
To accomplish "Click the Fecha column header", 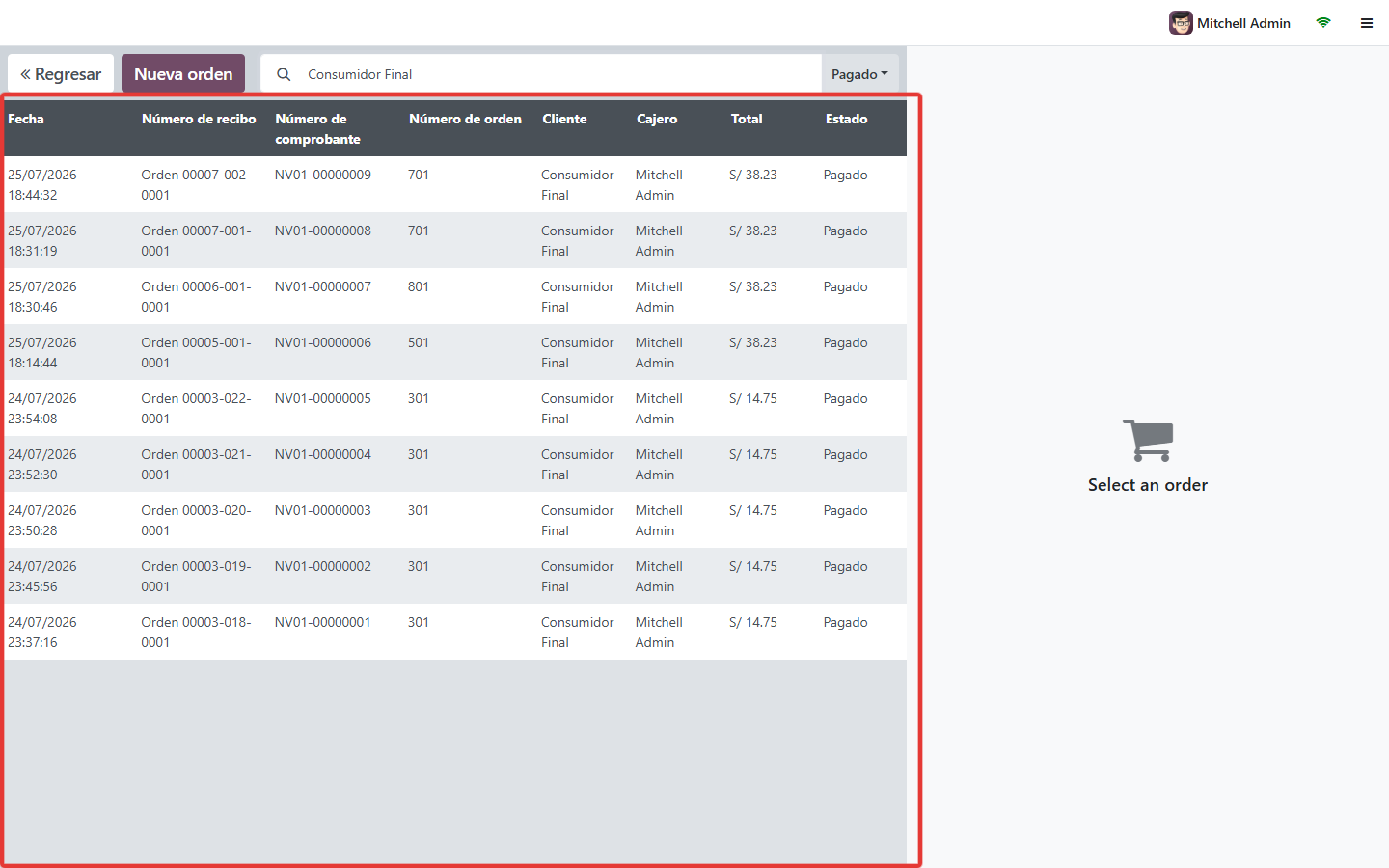I will (x=26, y=119).
